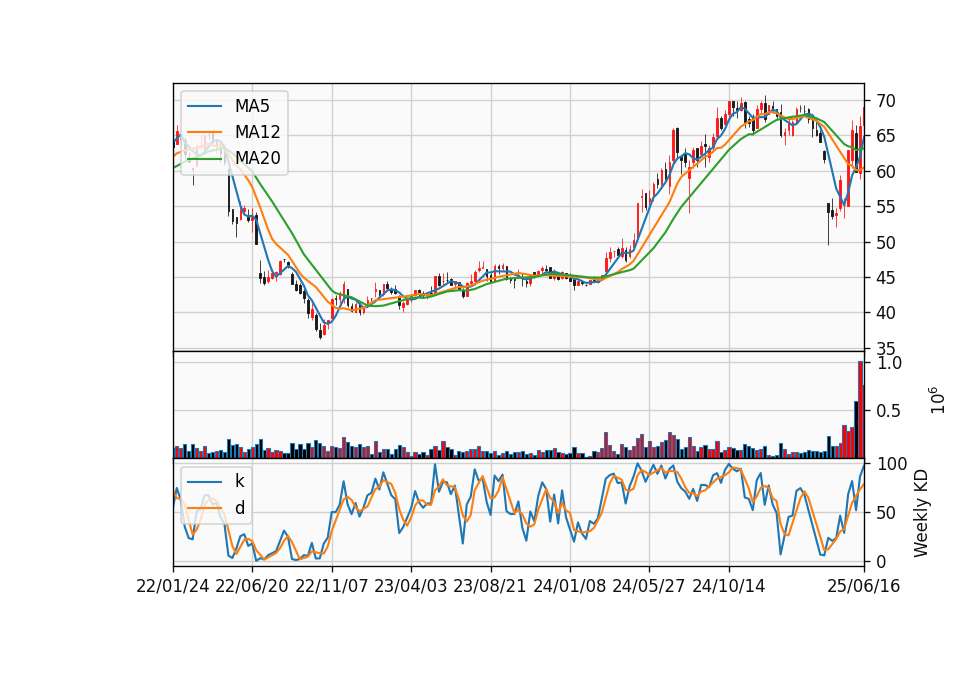Click the price axis value 65
The image size is (960, 690).
(x=885, y=136)
